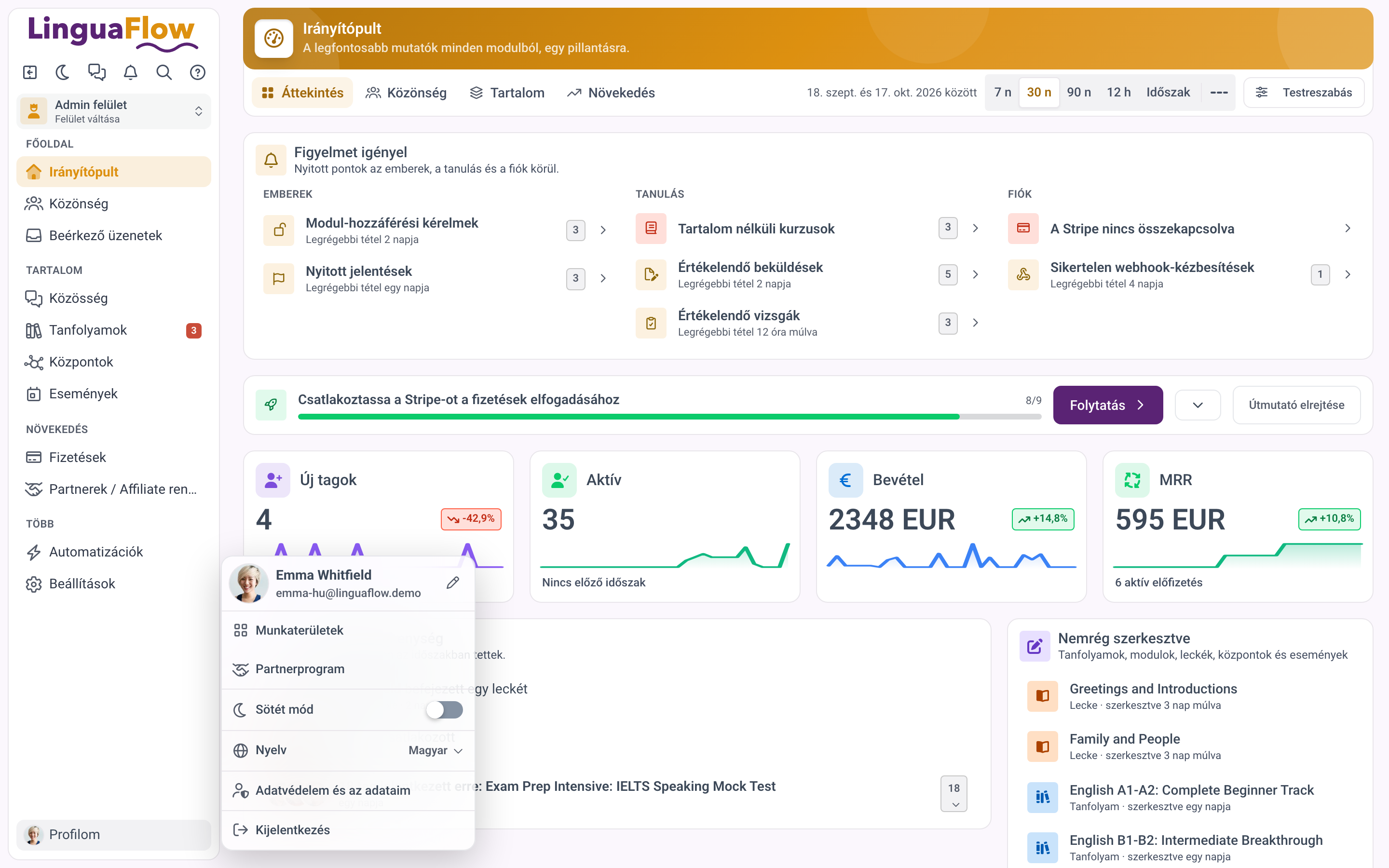This screenshot has width=1389, height=868.
Task: Switch to the Közönség tab
Action: 407,93
